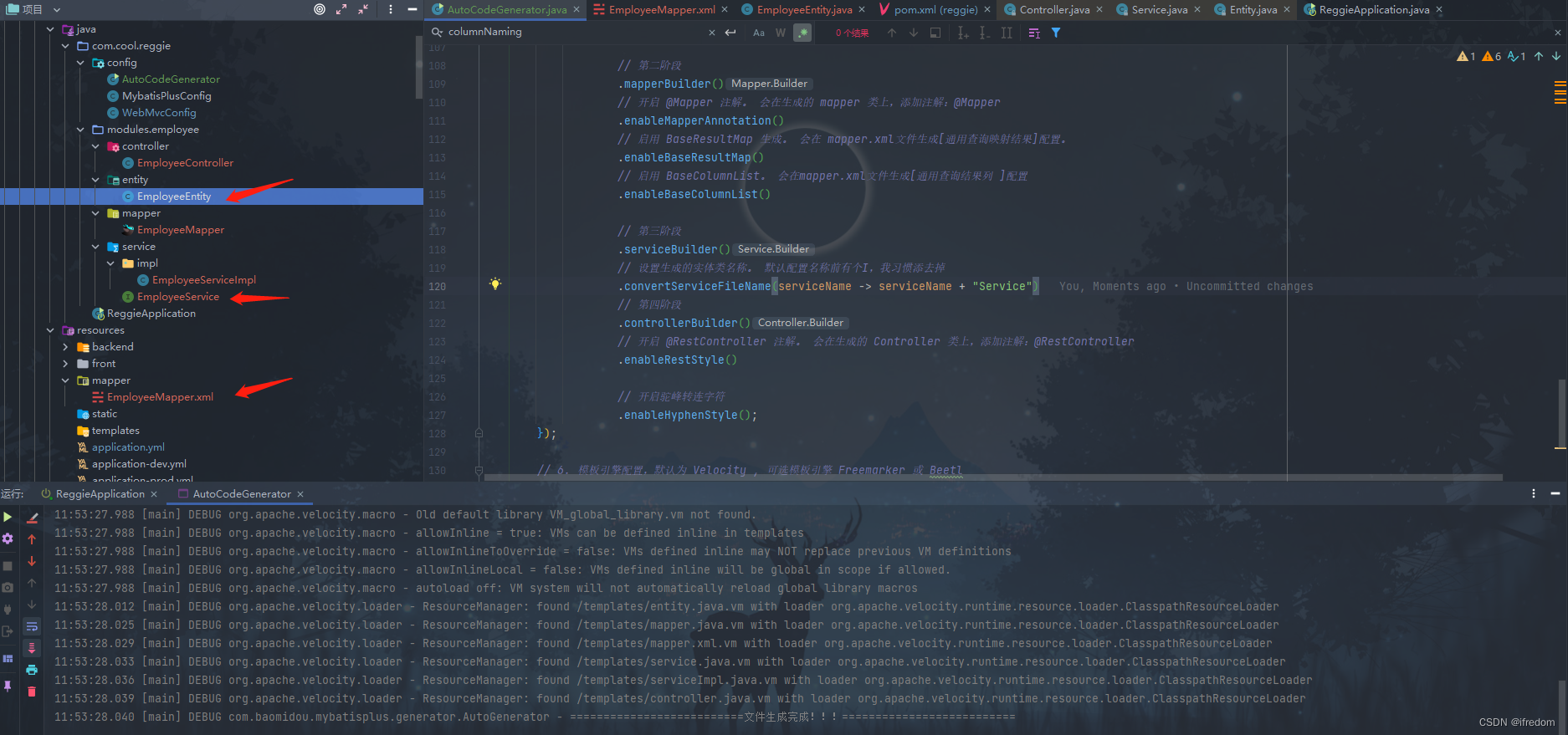
Task: Close the AutoCodeGenerator run tab
Action: click(x=300, y=494)
